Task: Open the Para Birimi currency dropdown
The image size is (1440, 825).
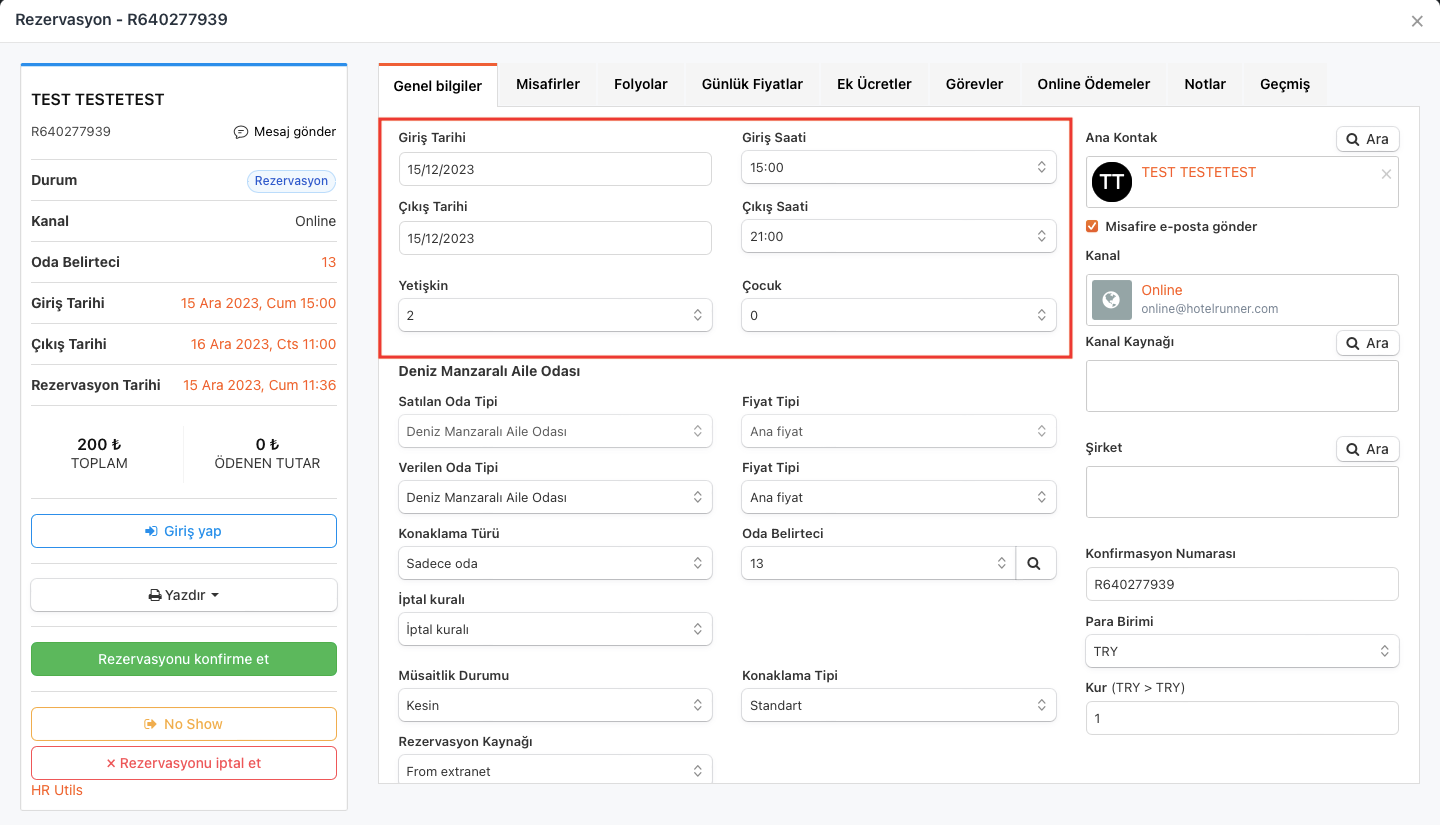Action: 1241,651
